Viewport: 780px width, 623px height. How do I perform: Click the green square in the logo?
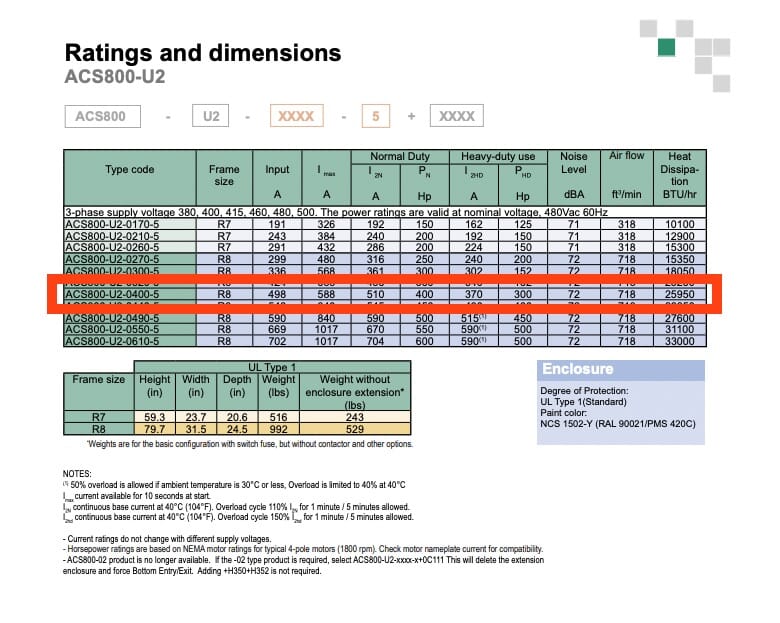tap(666, 48)
